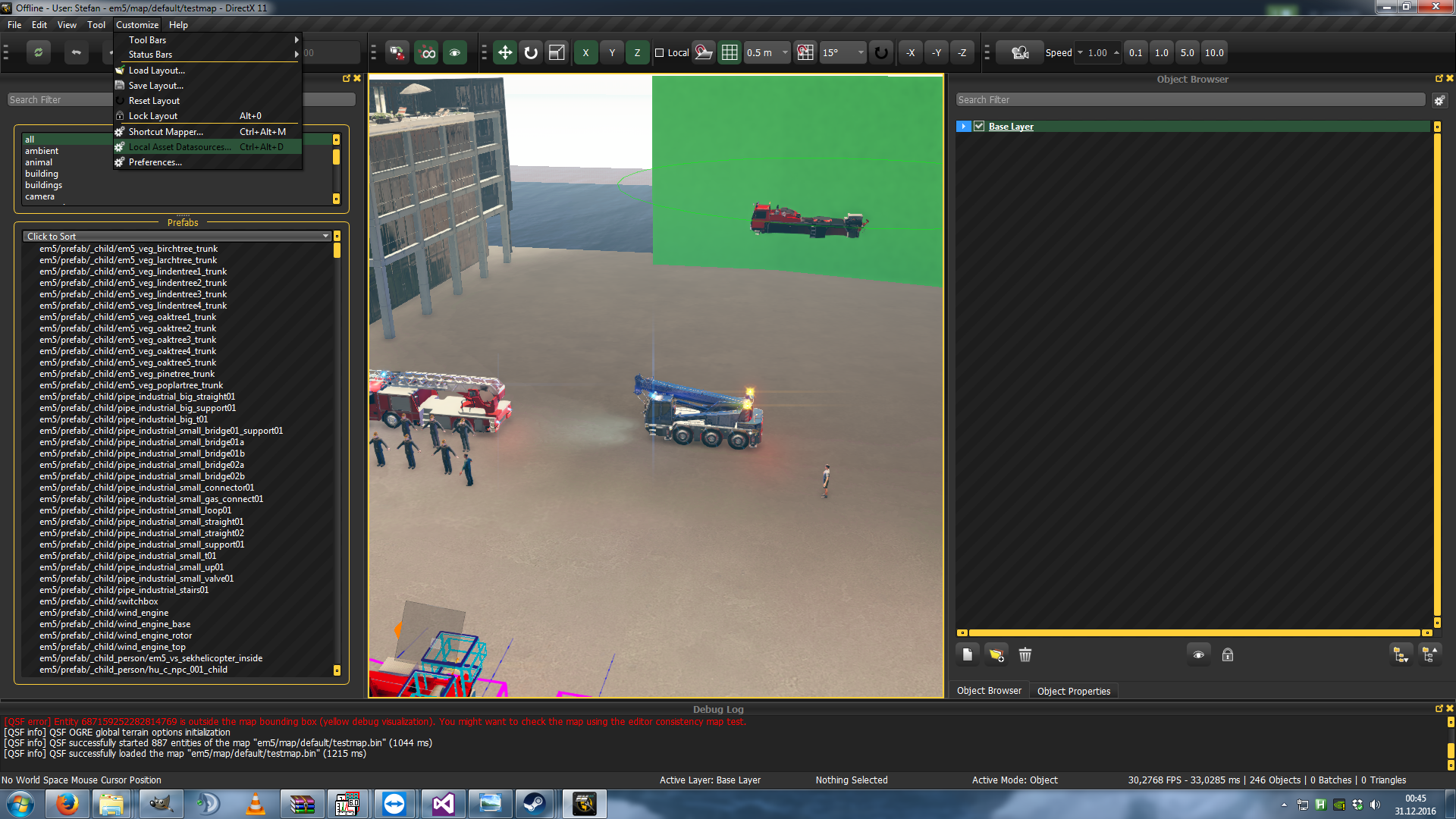Toggle the Z axis constraint
This screenshot has height=819, width=1456.
click(x=638, y=52)
